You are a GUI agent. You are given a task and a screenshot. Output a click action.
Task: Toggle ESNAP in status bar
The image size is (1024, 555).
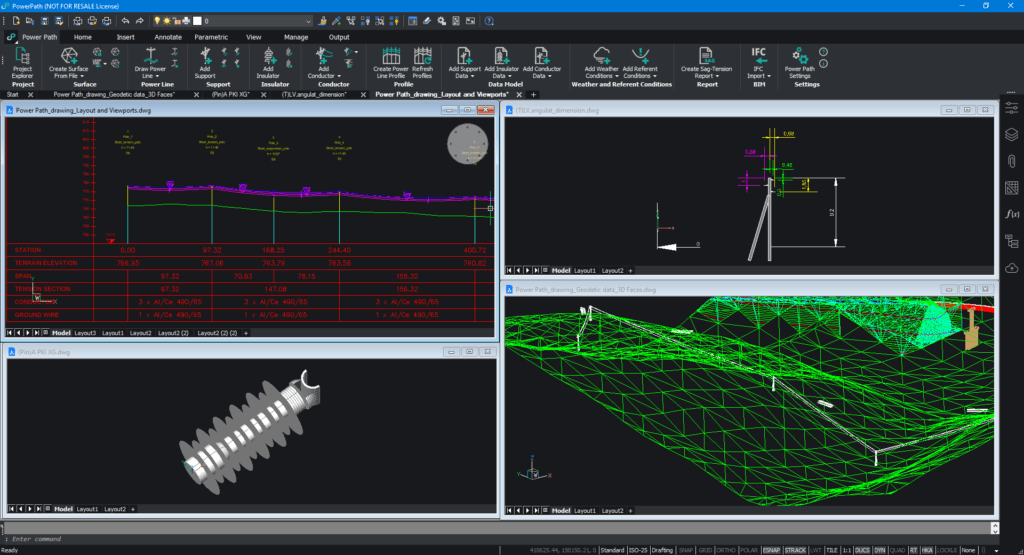(771, 550)
